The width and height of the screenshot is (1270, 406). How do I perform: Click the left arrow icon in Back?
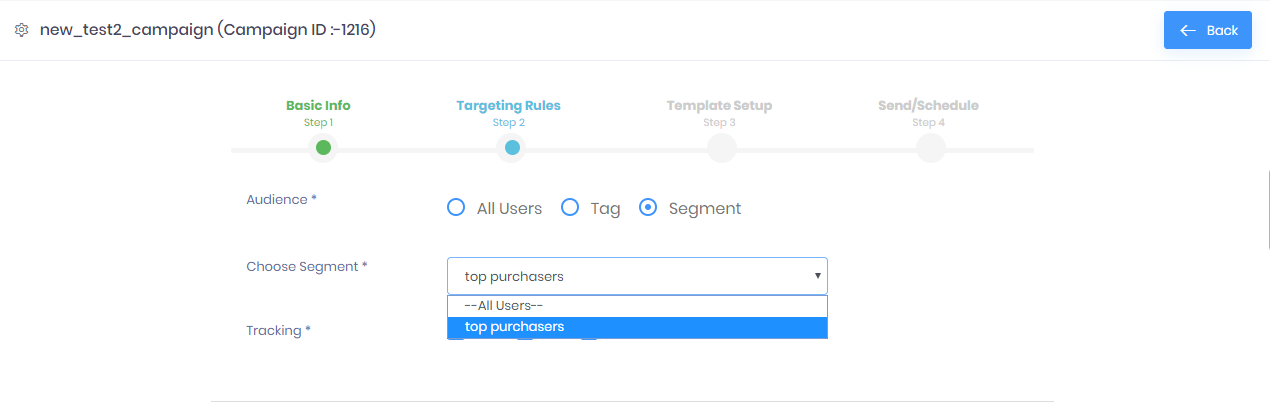[x=1188, y=30]
